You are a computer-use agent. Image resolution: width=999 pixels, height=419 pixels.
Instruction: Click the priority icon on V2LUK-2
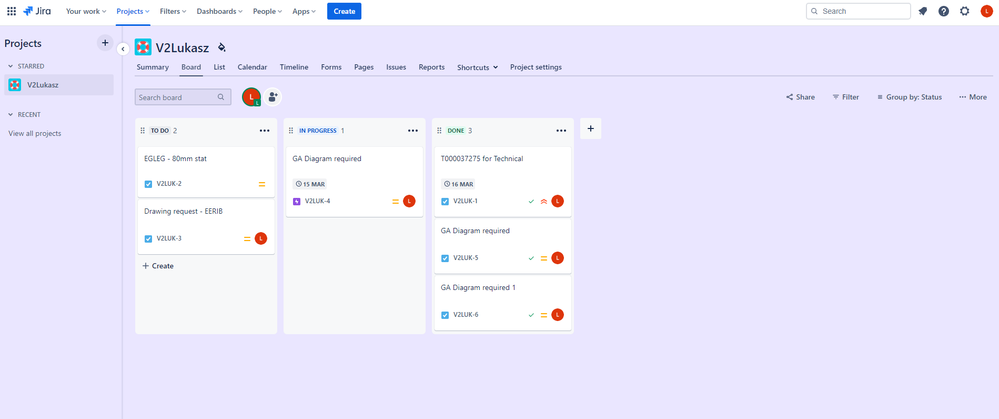(262, 184)
